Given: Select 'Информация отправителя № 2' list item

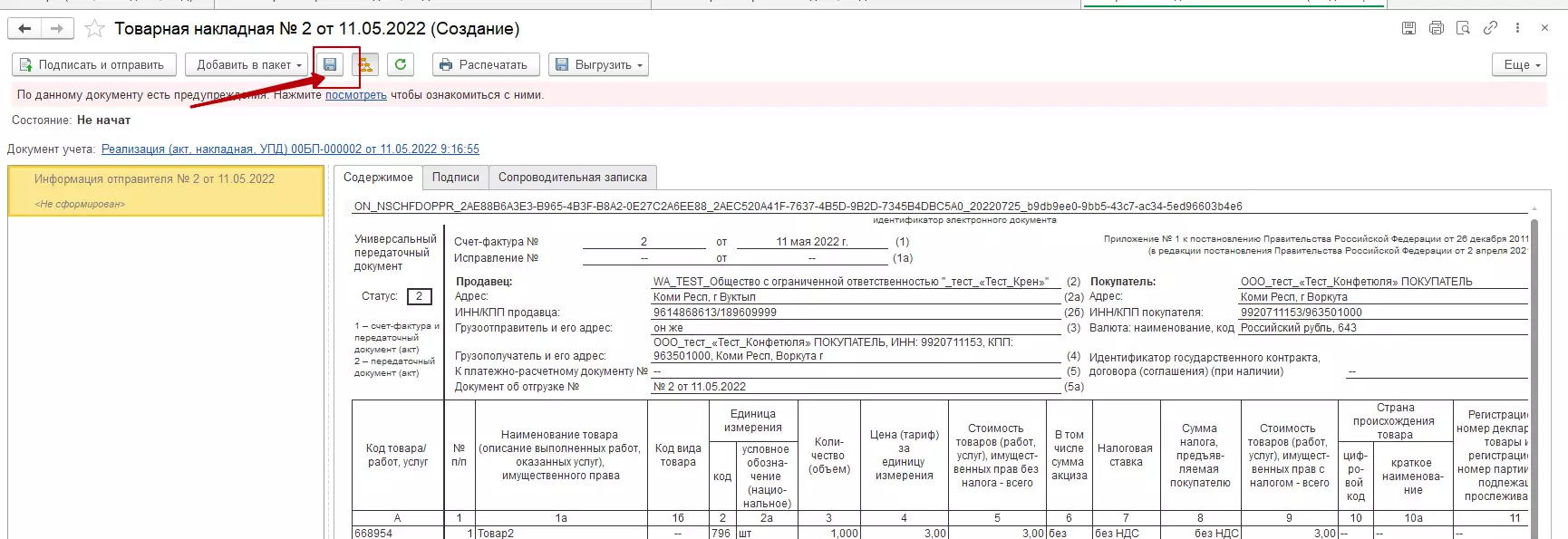Looking at the screenshot, I should pyautogui.click(x=166, y=190).
